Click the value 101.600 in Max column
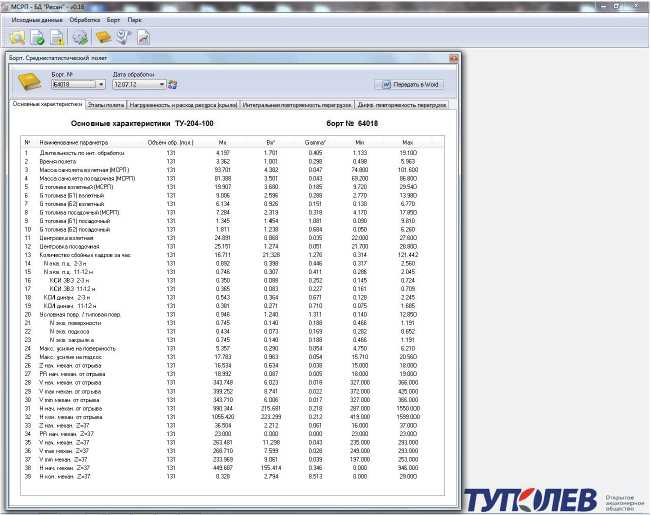The height and width of the screenshot is (515, 651). pyautogui.click(x=408, y=170)
